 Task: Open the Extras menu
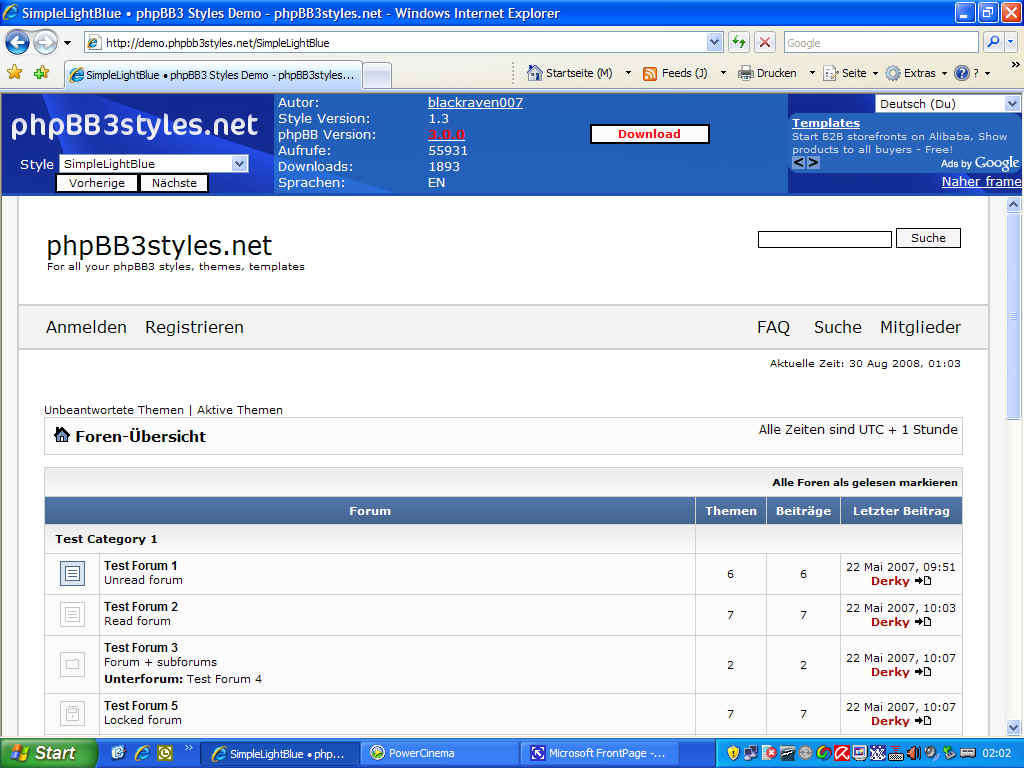pos(916,73)
